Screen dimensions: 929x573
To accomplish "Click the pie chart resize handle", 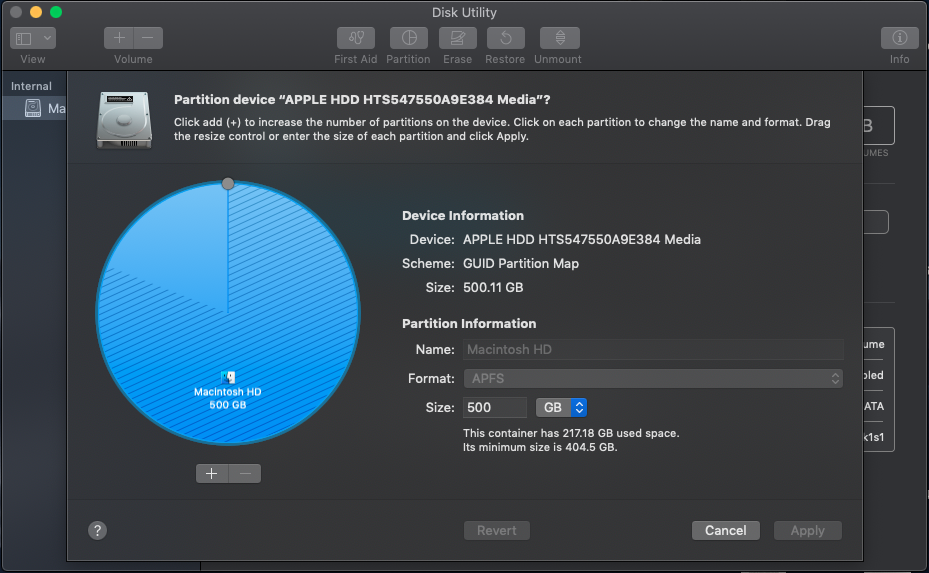I will 228,184.
